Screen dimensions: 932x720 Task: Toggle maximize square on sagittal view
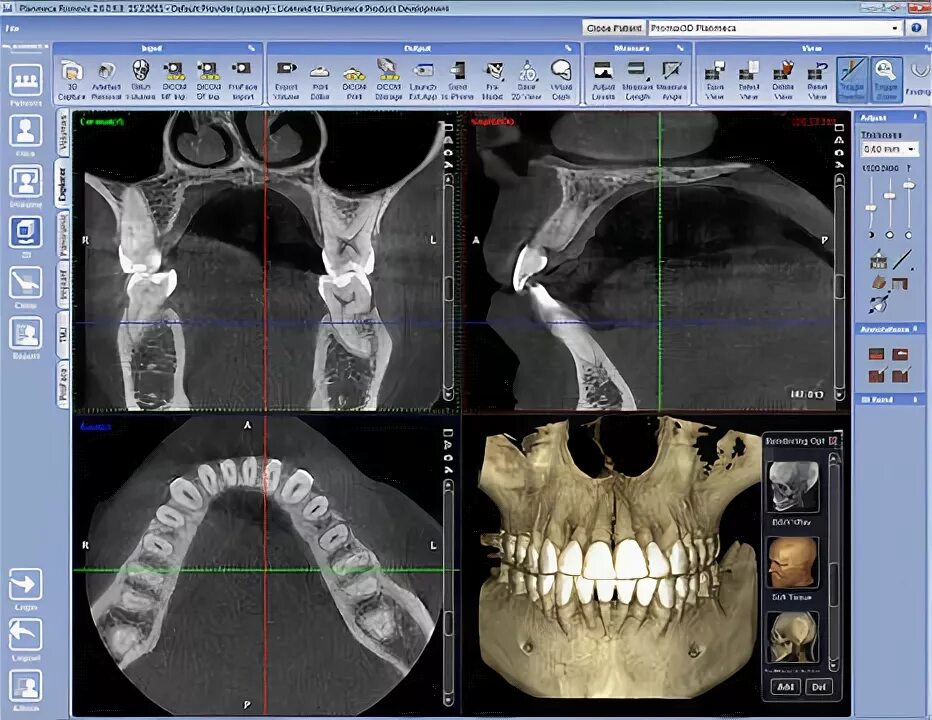click(x=839, y=128)
